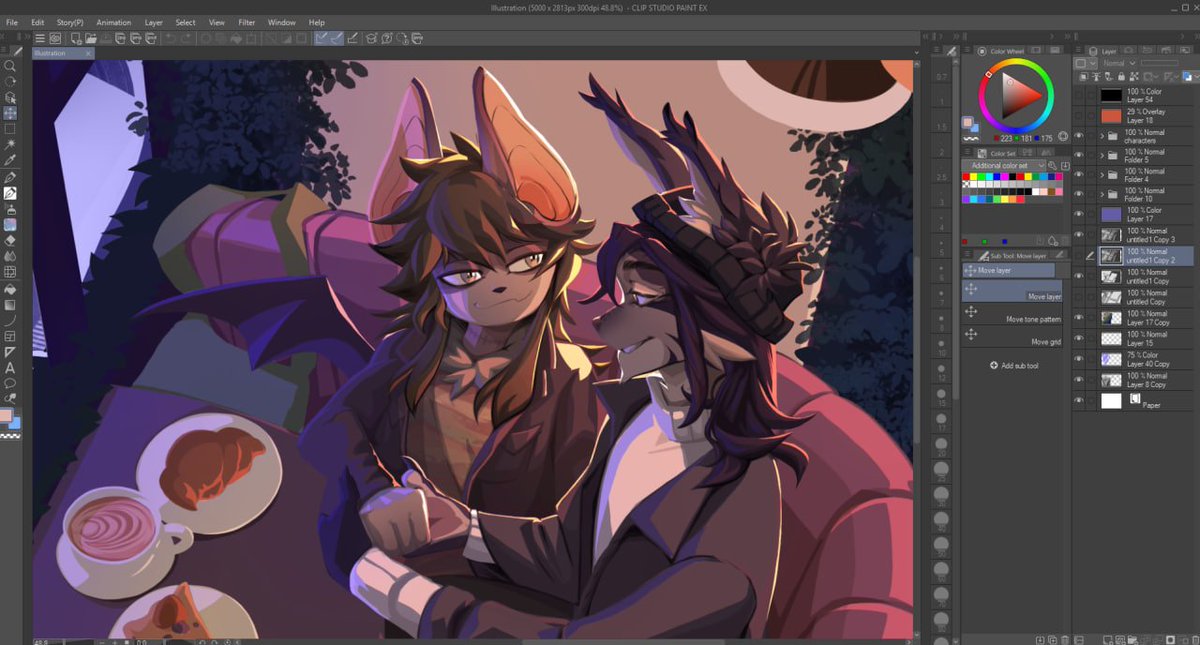Open the Animation menu
This screenshot has width=1200, height=645.
[113, 22]
